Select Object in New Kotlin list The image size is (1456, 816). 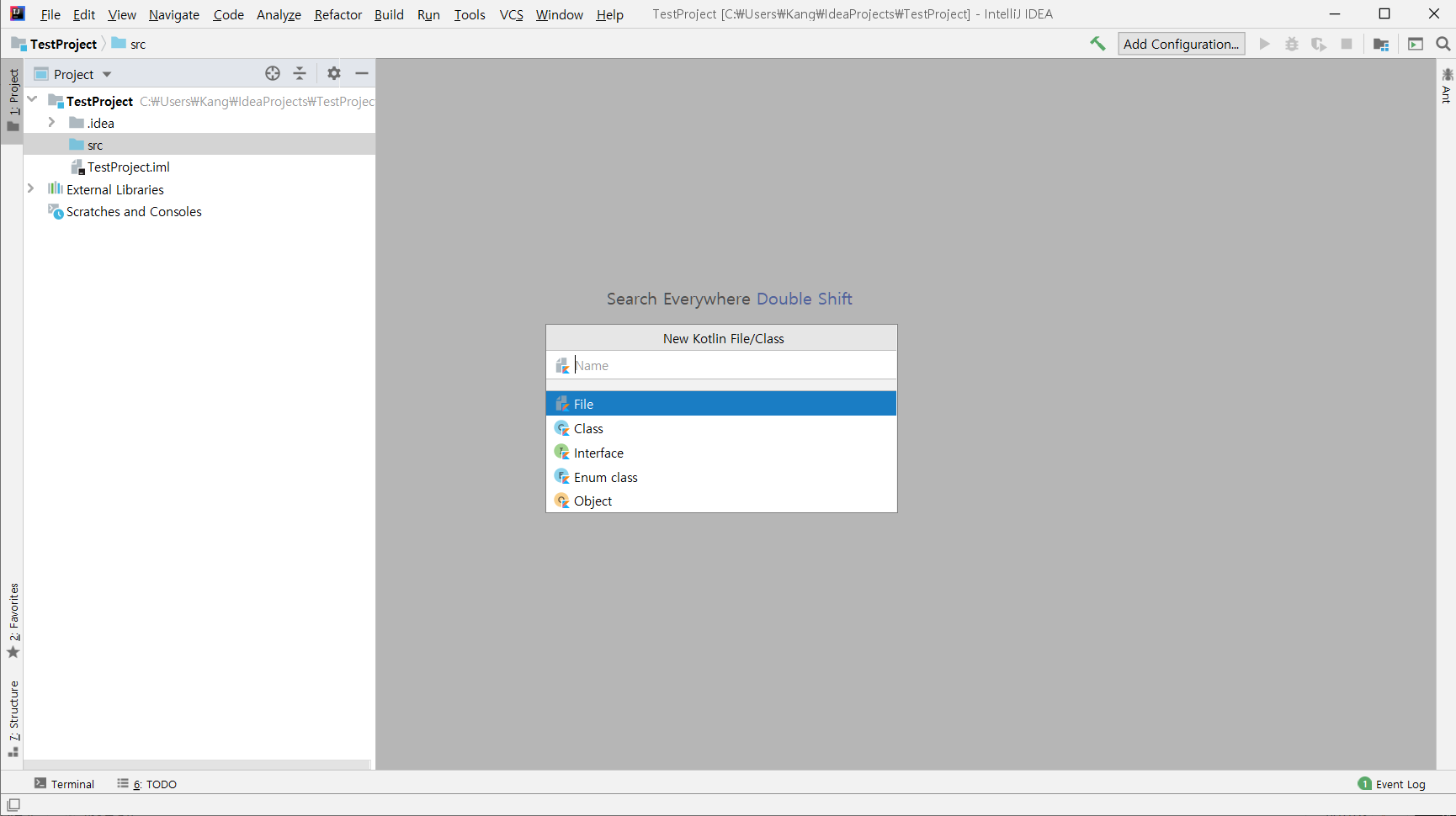721,501
